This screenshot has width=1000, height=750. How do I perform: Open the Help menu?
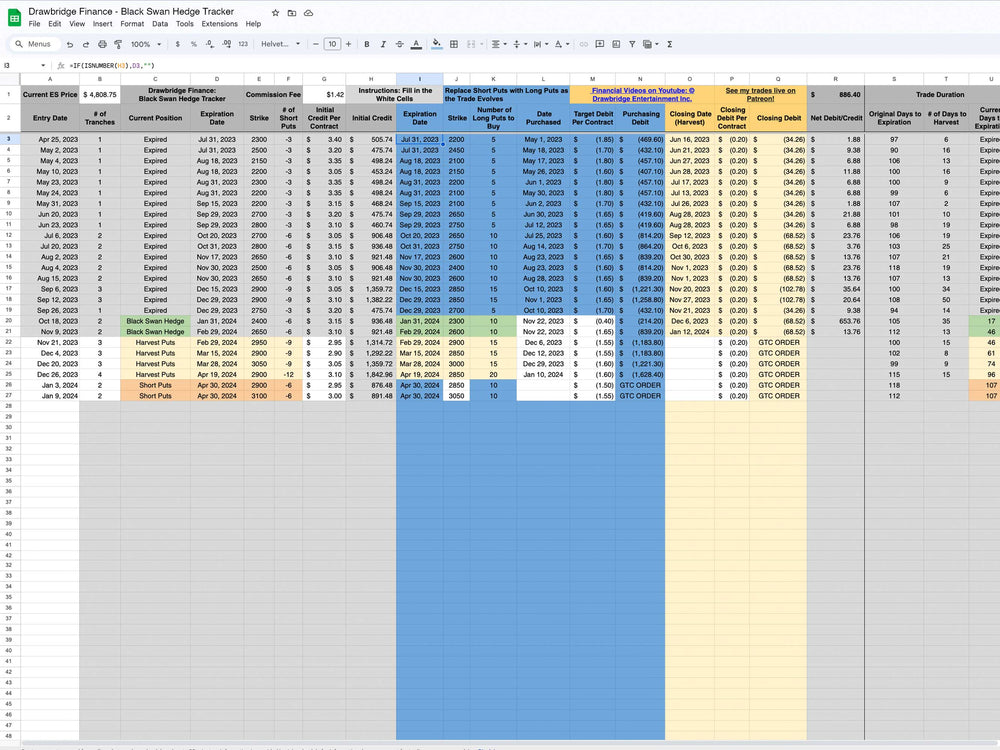click(x=253, y=24)
